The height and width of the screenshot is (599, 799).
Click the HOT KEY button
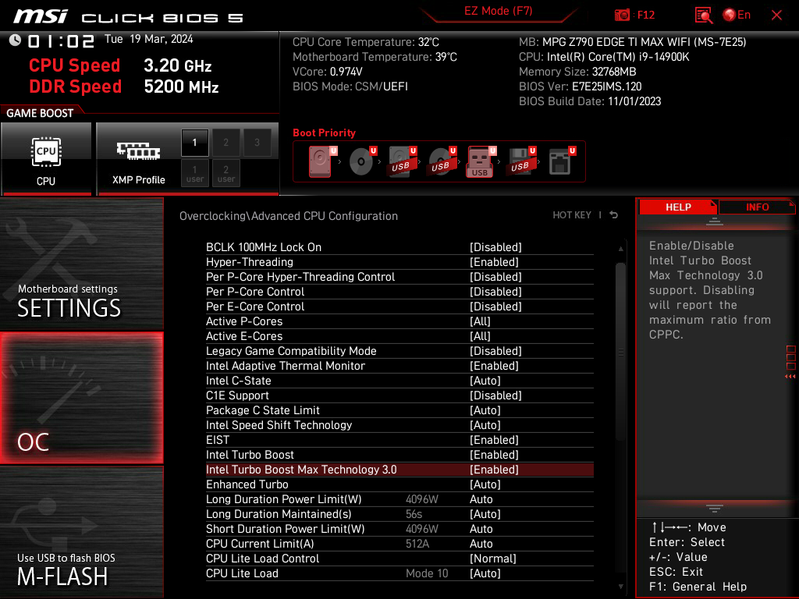tap(572, 215)
